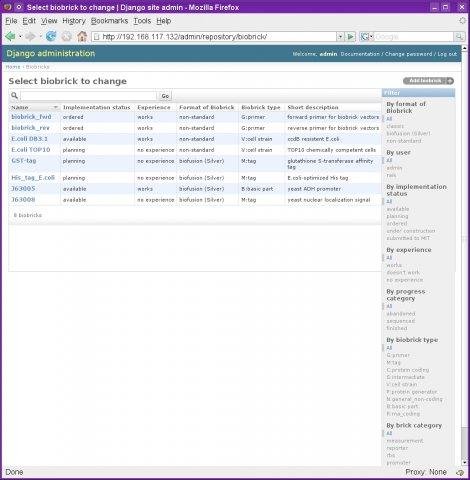470x480 pixels.
Task: Open the biobrick_rev entry
Action: coord(30,128)
